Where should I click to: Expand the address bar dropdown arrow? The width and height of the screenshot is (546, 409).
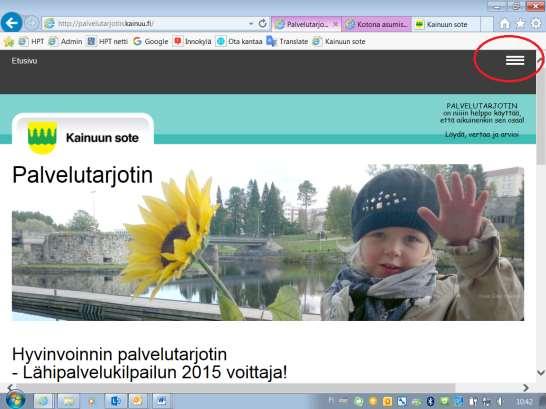[x=251, y=24]
